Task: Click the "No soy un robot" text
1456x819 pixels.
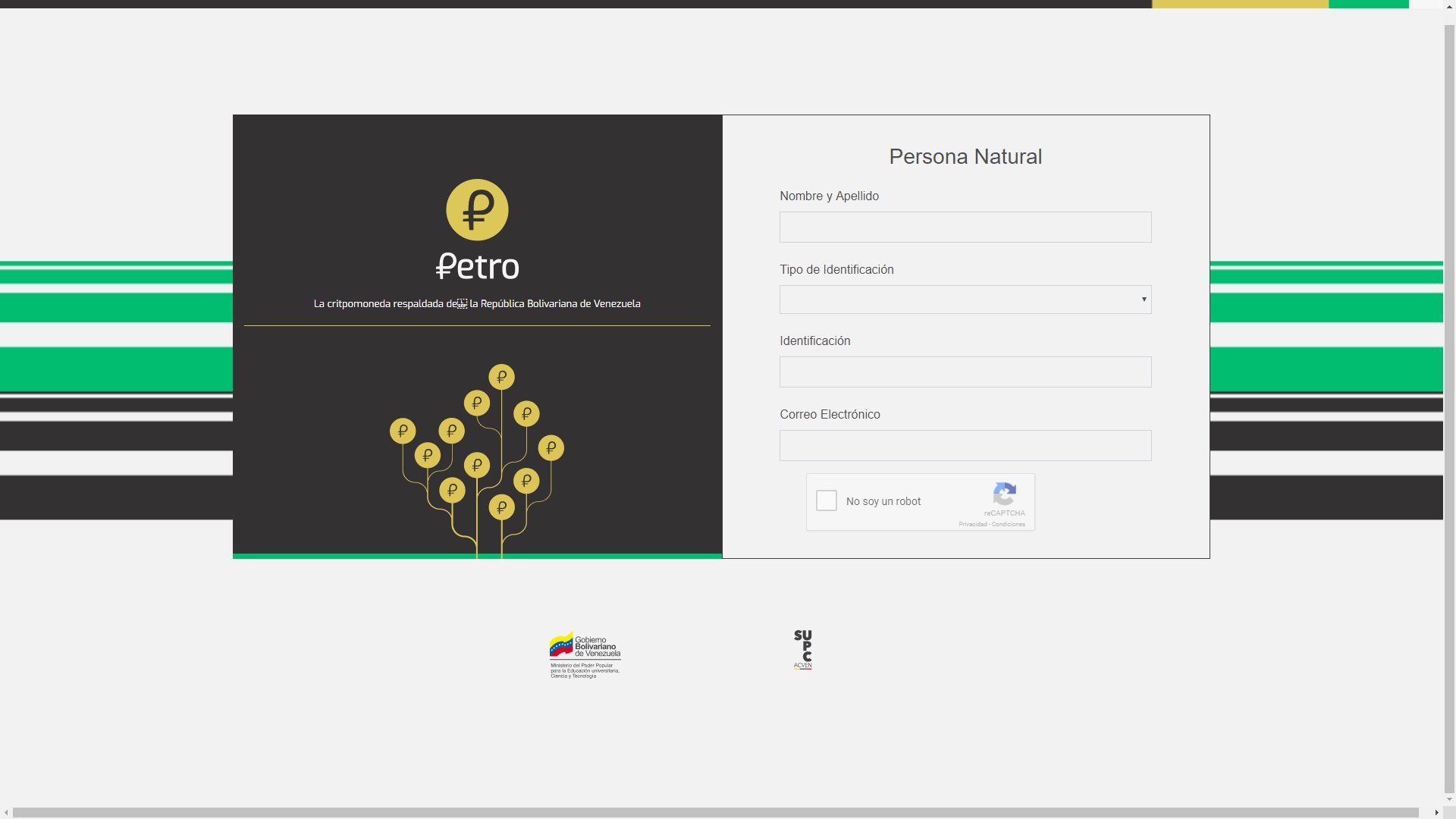Action: (883, 501)
